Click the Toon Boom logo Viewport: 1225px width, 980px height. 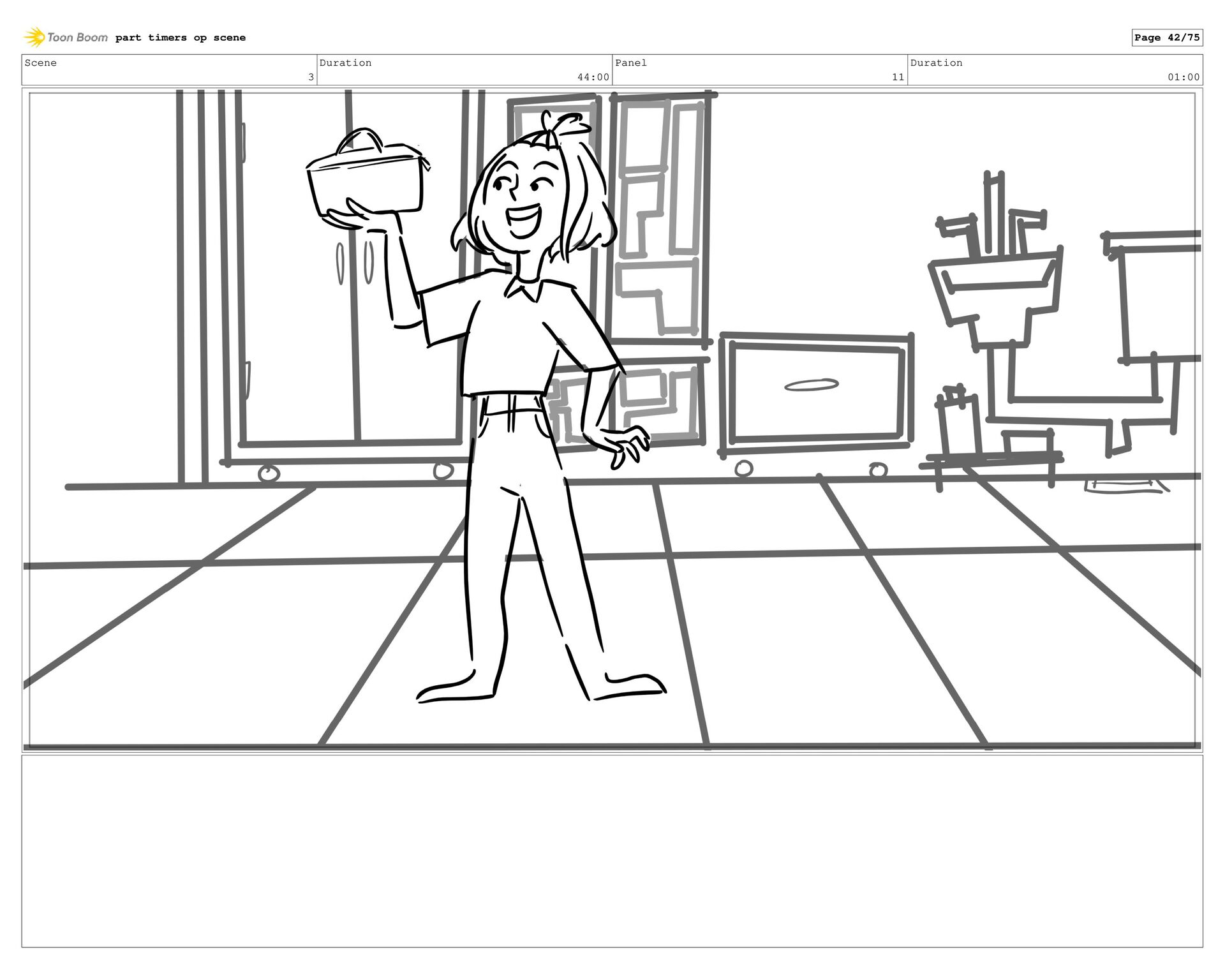coord(66,37)
